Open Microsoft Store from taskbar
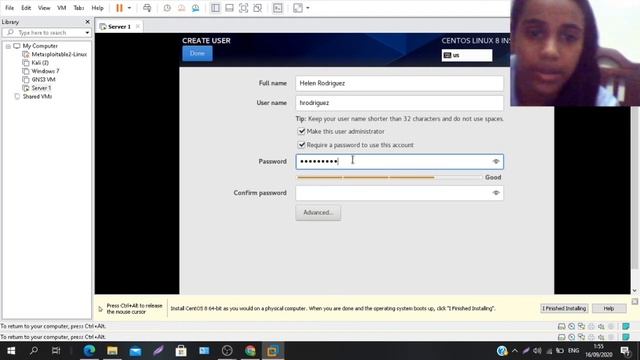640x360 pixels. click(x=181, y=351)
